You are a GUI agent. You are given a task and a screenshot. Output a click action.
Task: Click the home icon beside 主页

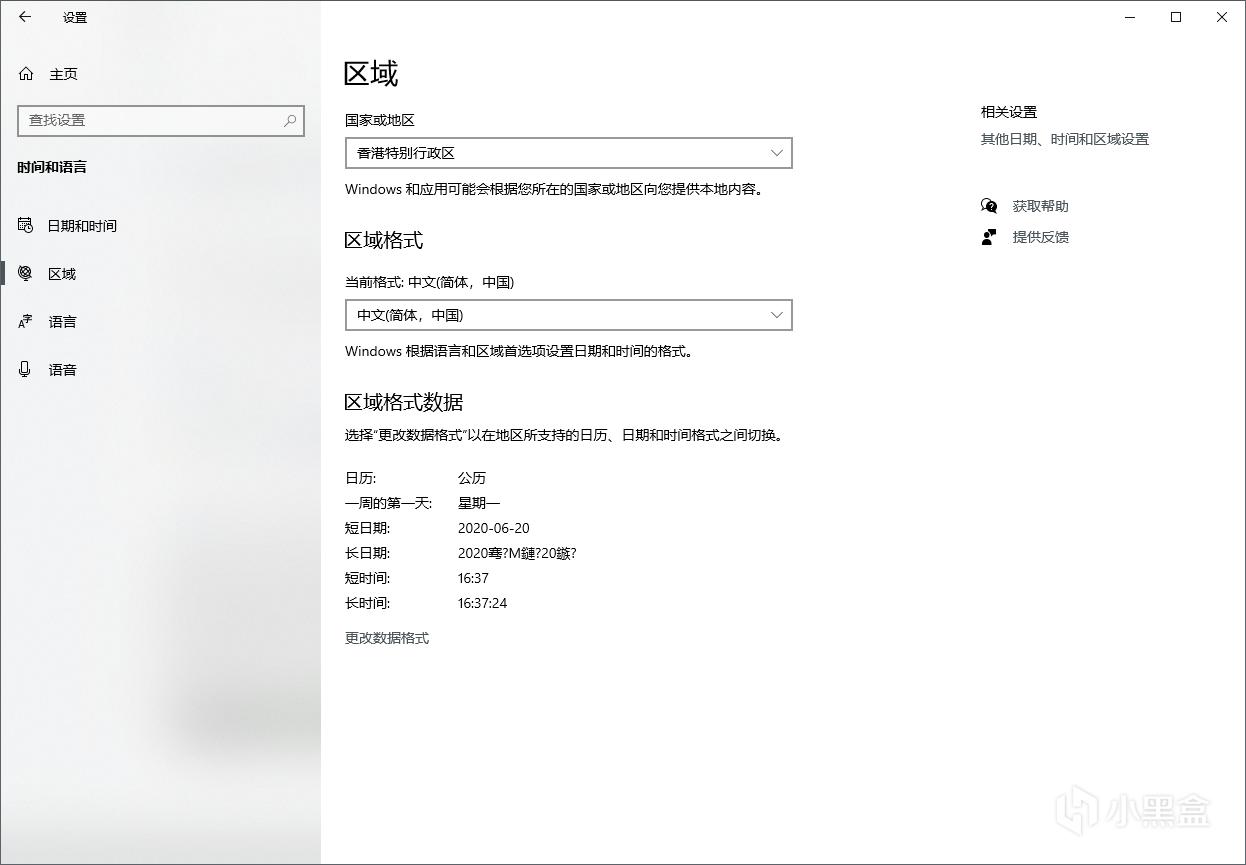(x=26, y=74)
